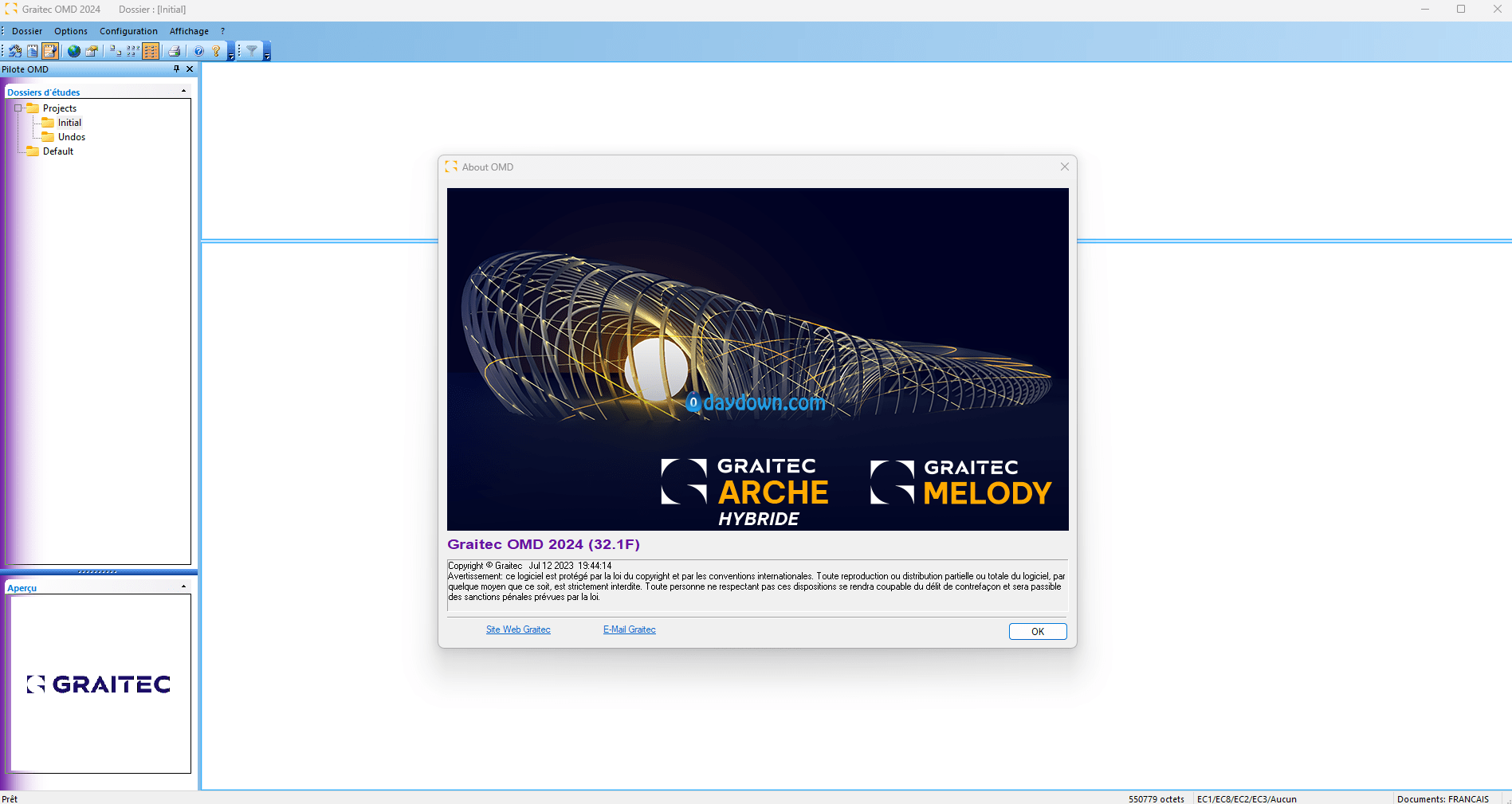Click the printer icon in the toolbar
This screenshot has height=804, width=1512.
click(x=175, y=51)
